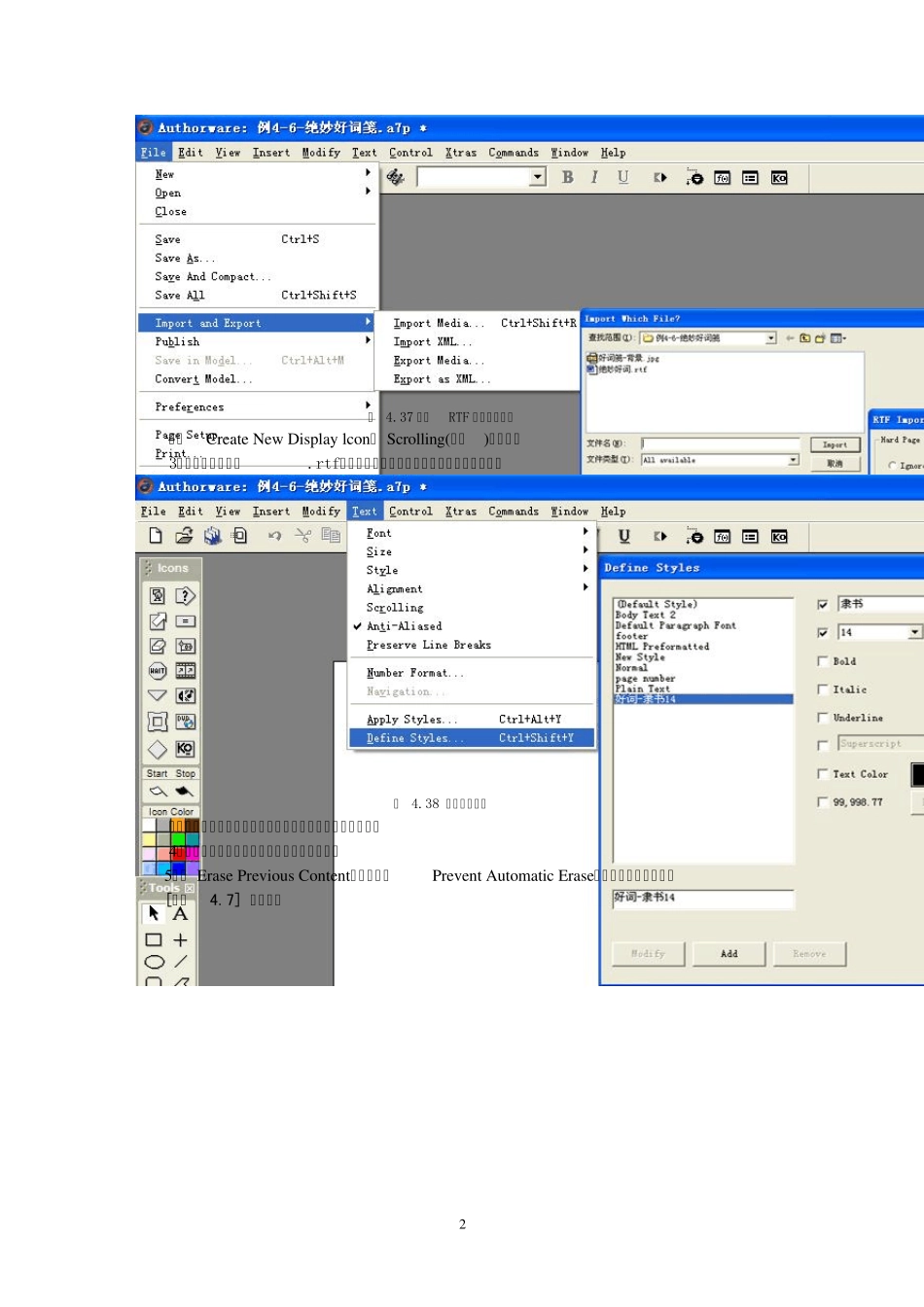This screenshot has width=924, height=1307.
Task: Select the Decision diamond icon
Action: [157, 749]
